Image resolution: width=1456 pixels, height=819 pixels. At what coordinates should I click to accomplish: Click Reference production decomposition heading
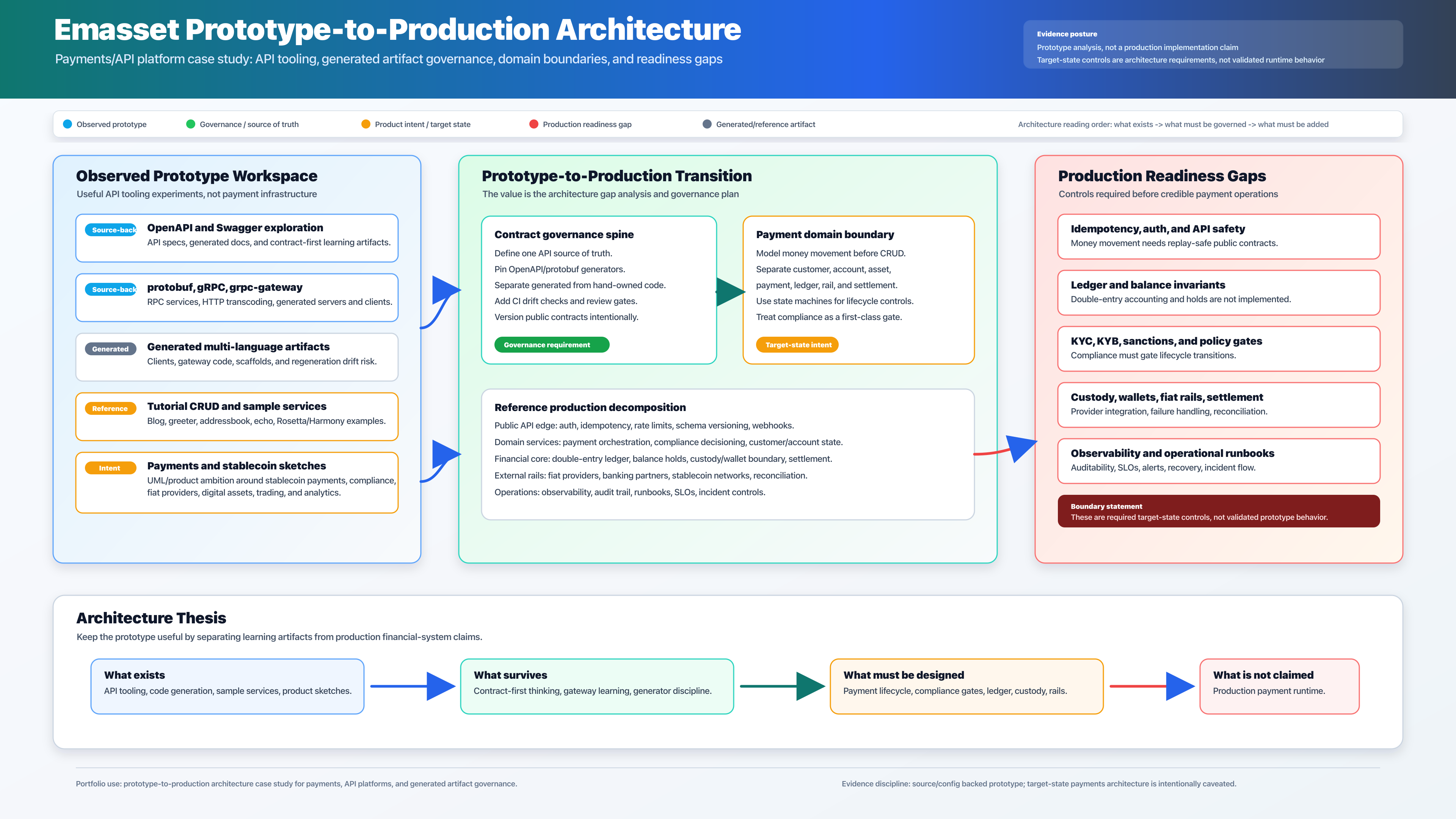pyautogui.click(x=590, y=408)
